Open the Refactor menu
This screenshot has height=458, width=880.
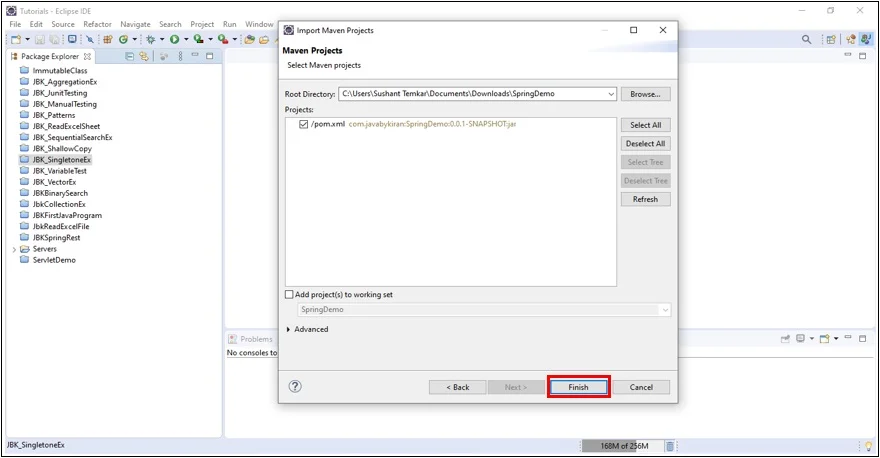pos(98,24)
